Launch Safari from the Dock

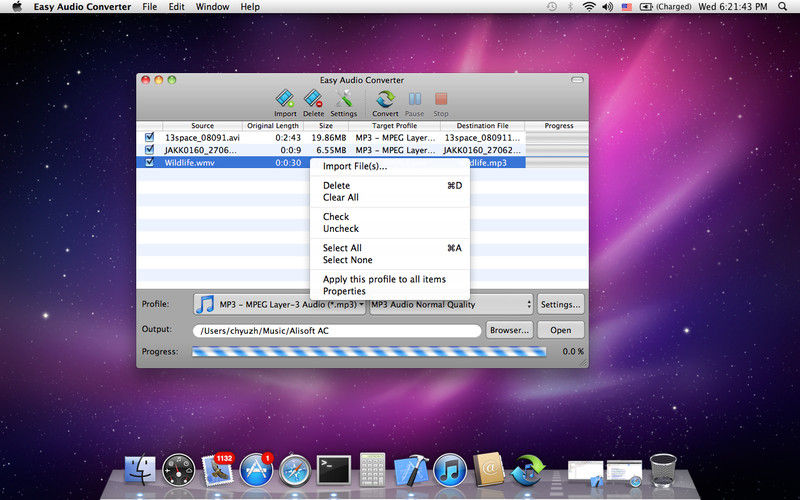(294, 470)
